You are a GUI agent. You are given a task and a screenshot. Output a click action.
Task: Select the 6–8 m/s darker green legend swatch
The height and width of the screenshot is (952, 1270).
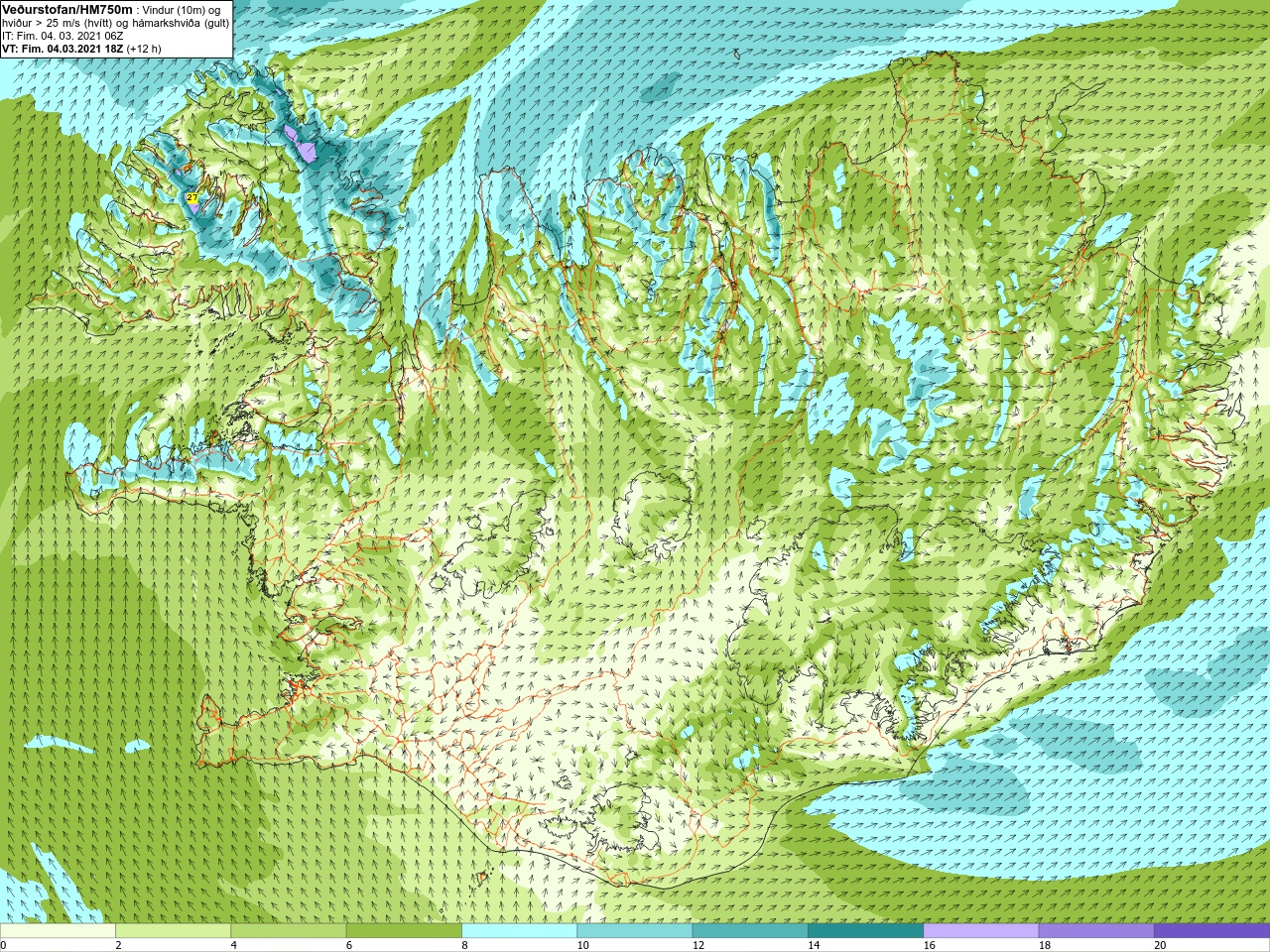coord(404,931)
